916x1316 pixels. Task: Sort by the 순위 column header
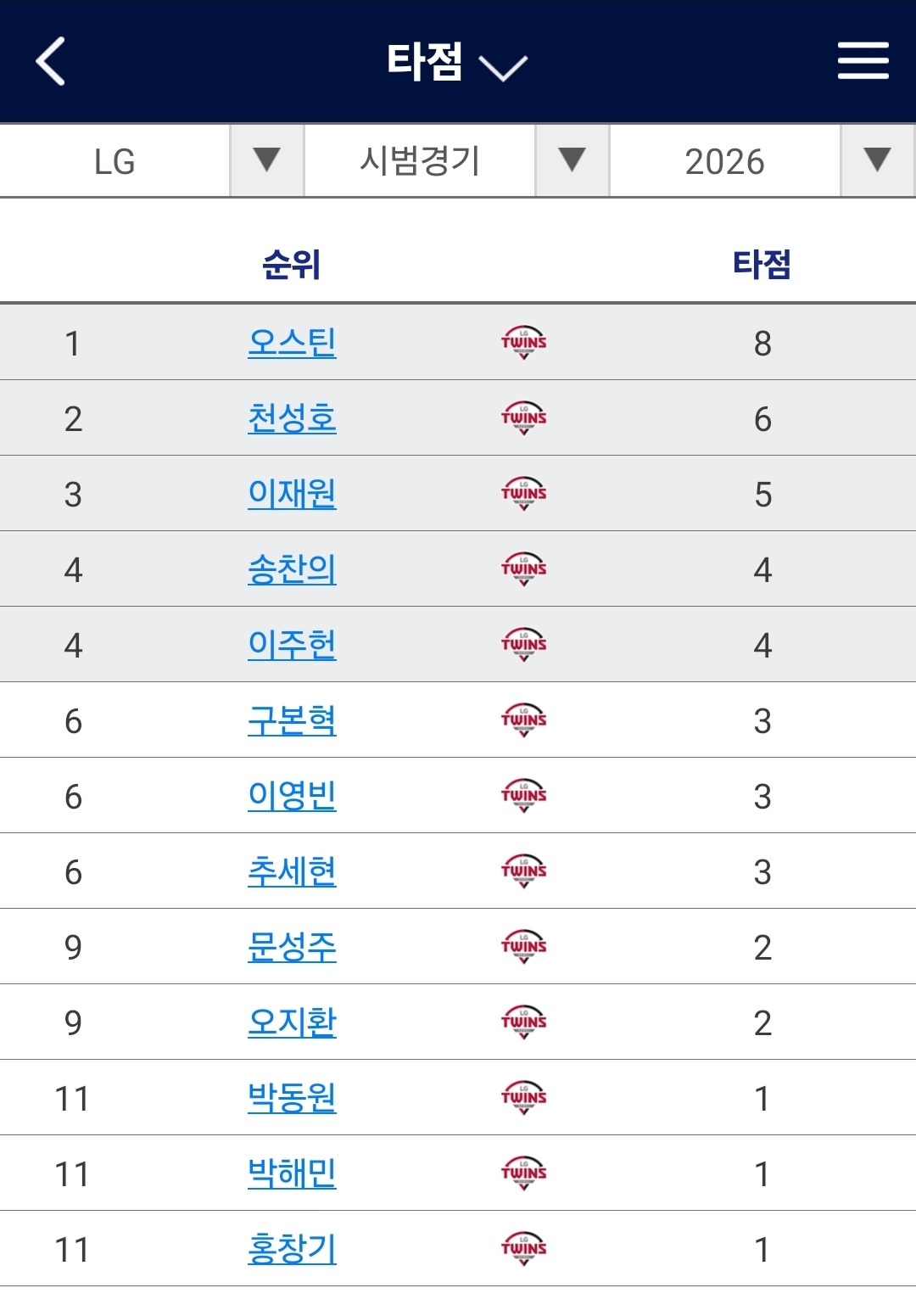point(291,265)
